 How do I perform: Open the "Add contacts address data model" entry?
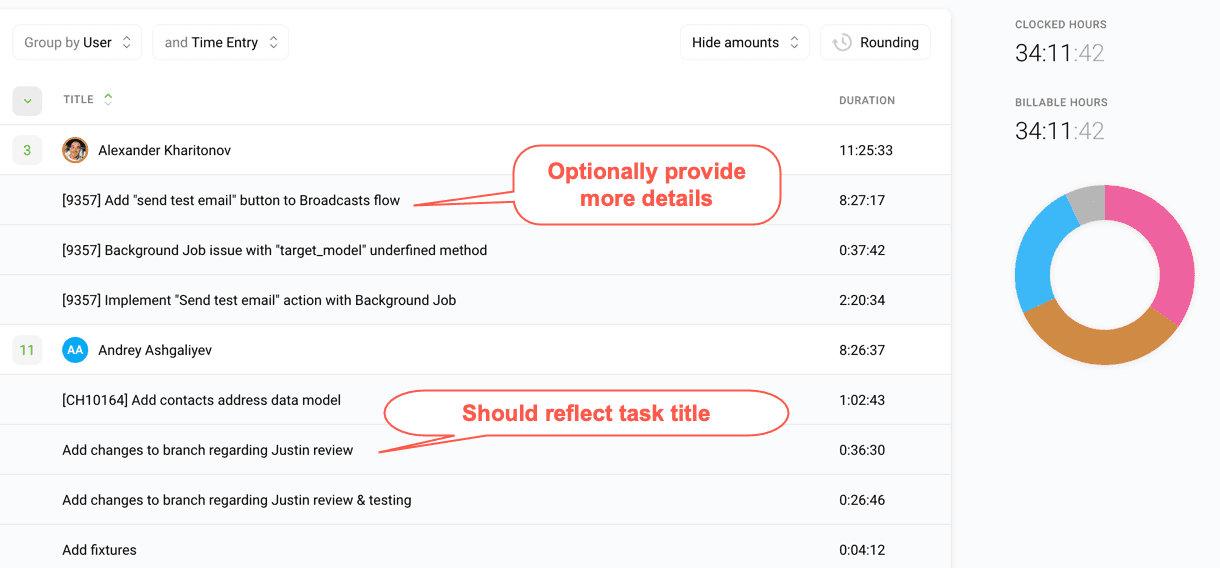pyautogui.click(x=201, y=400)
